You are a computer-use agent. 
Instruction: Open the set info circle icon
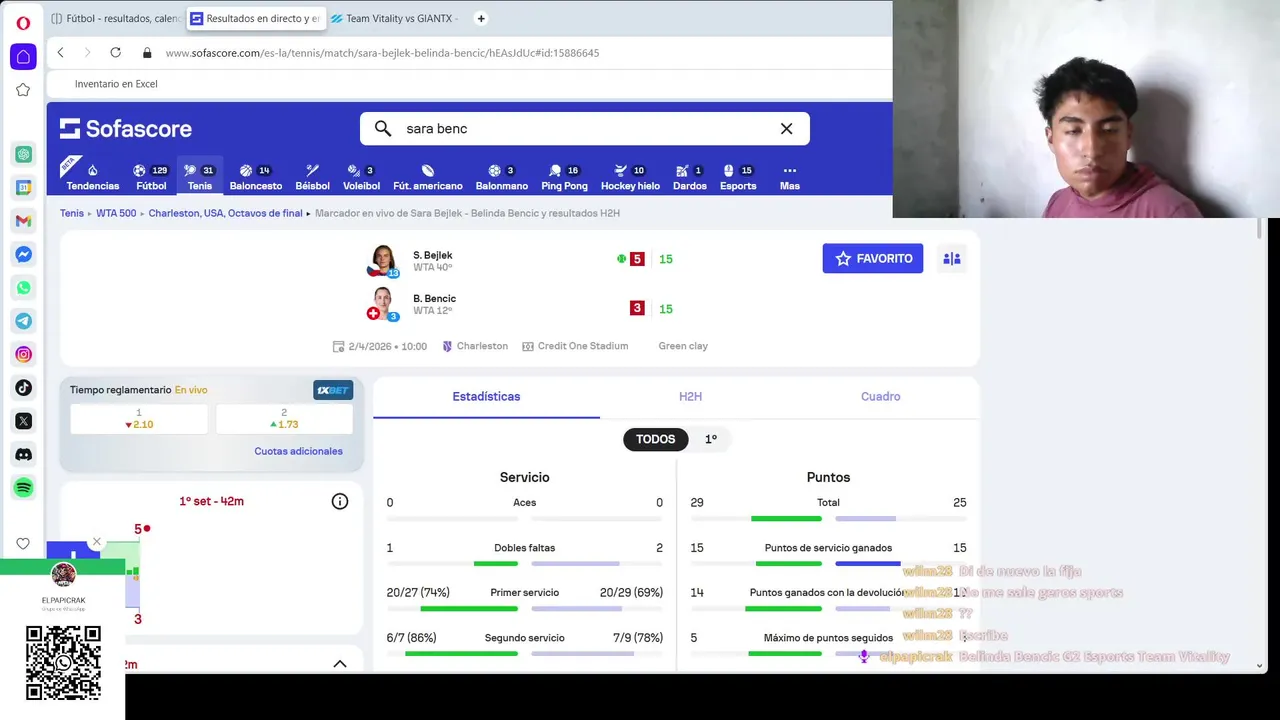340,501
